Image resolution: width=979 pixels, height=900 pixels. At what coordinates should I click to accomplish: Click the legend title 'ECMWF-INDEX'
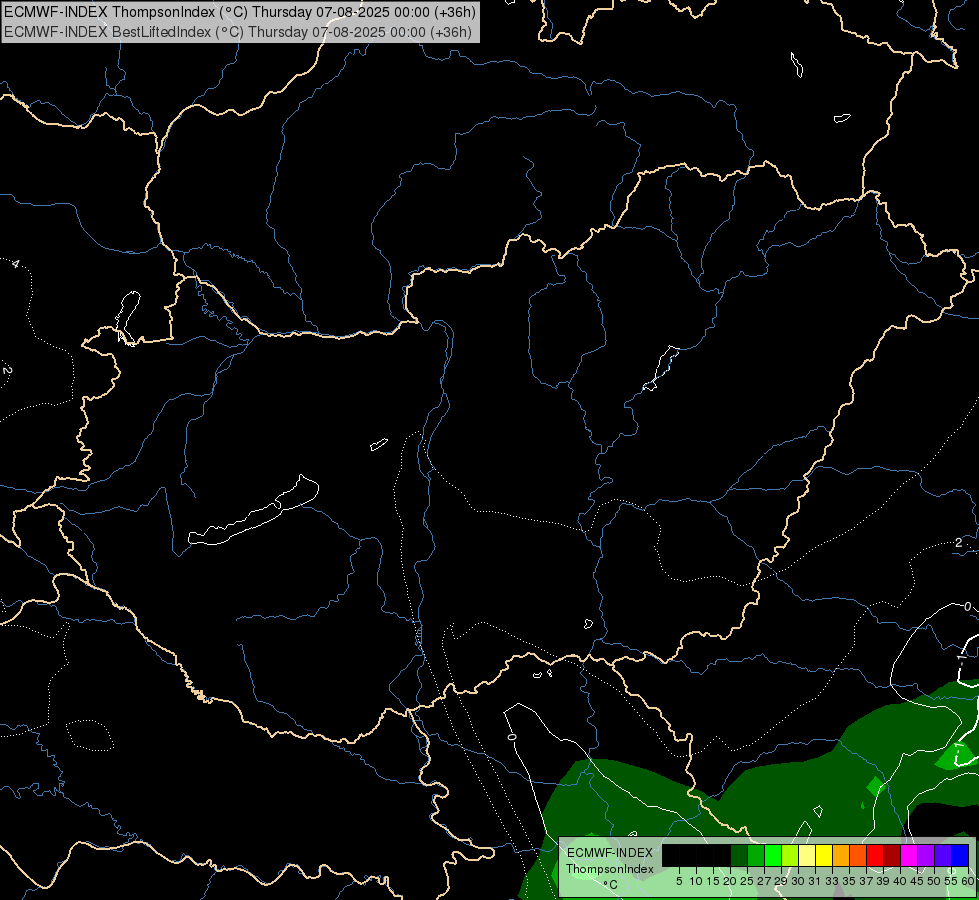point(610,853)
